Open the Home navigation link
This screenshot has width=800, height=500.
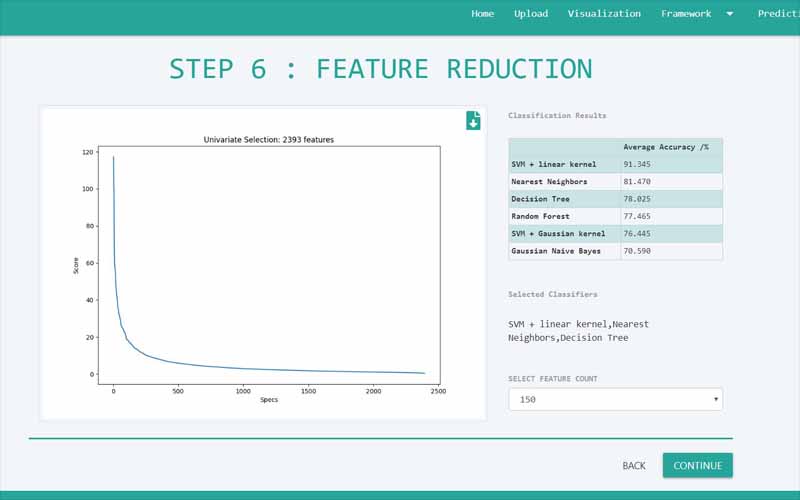click(x=482, y=14)
